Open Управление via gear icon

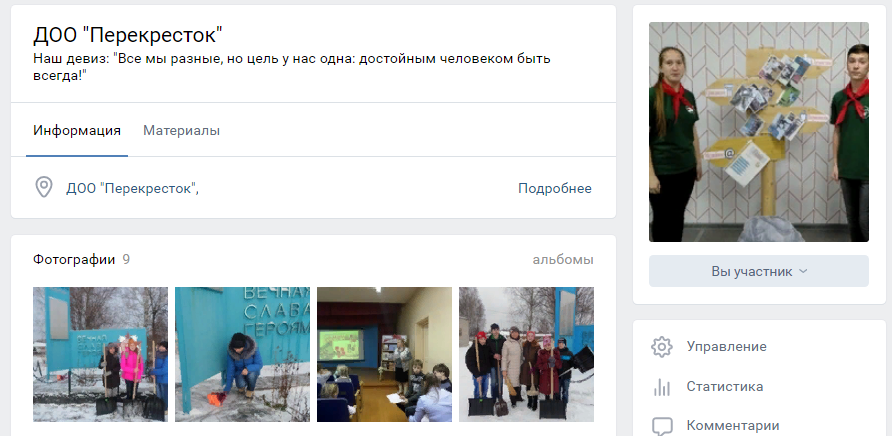coord(662,347)
